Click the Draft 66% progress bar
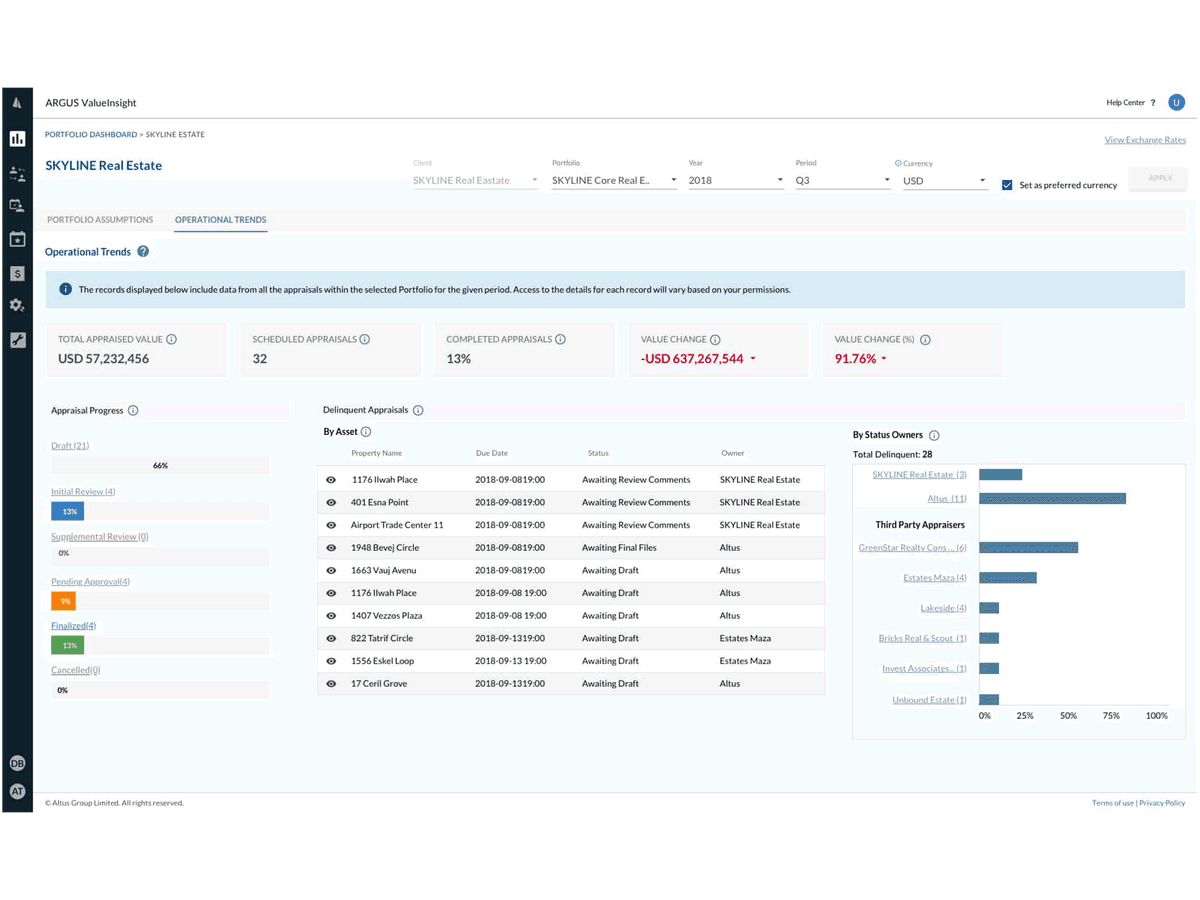 [x=160, y=465]
